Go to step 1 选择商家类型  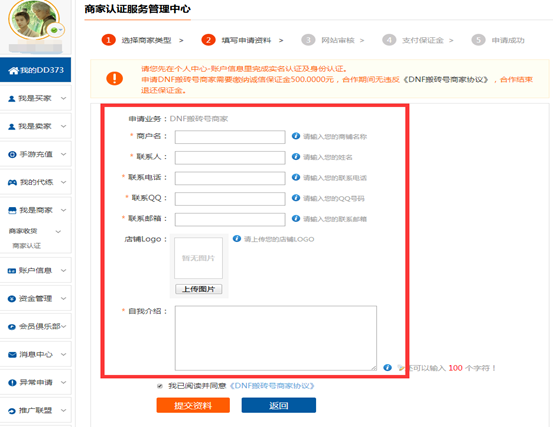(x=137, y=40)
